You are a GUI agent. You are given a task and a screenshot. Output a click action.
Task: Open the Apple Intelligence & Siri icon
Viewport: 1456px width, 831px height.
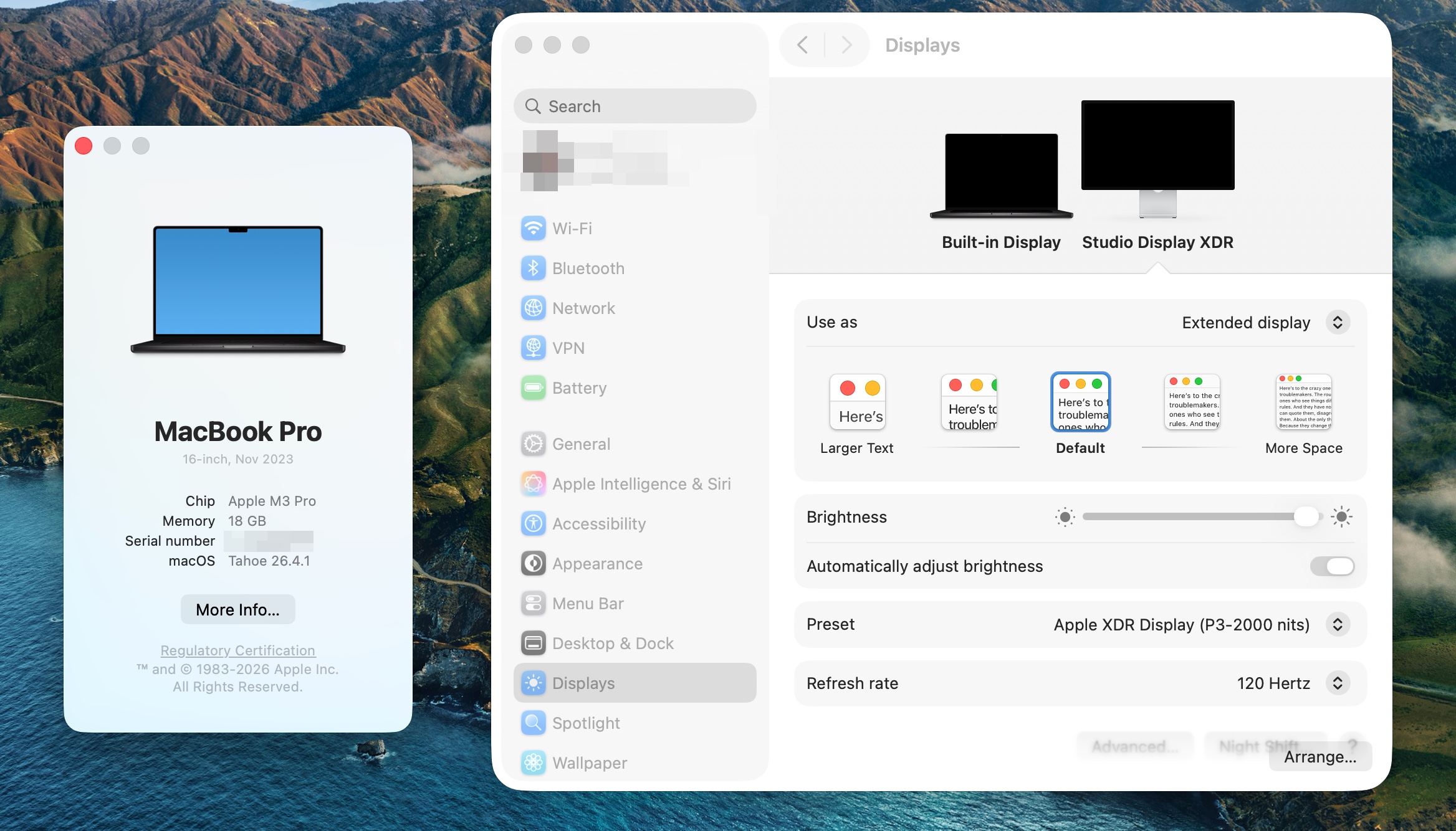[x=534, y=484]
